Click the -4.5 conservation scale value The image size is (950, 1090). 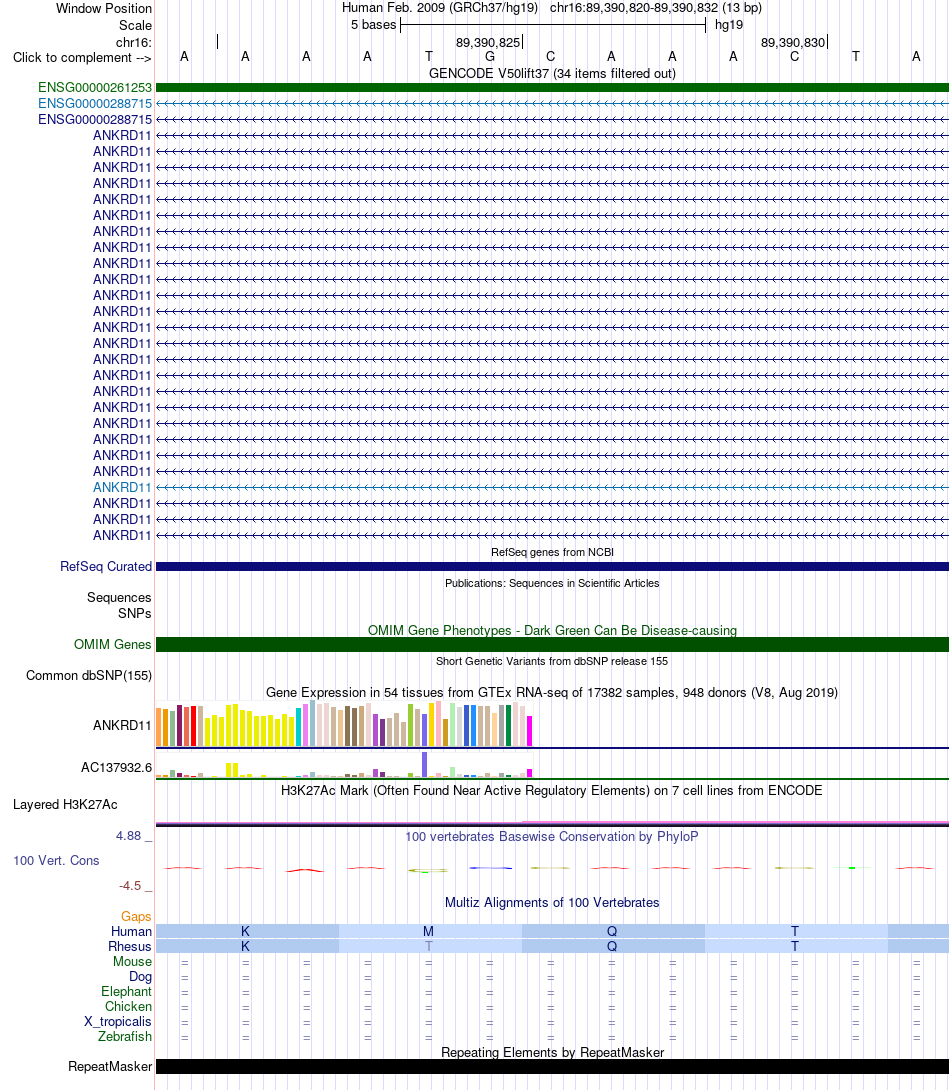[130, 886]
